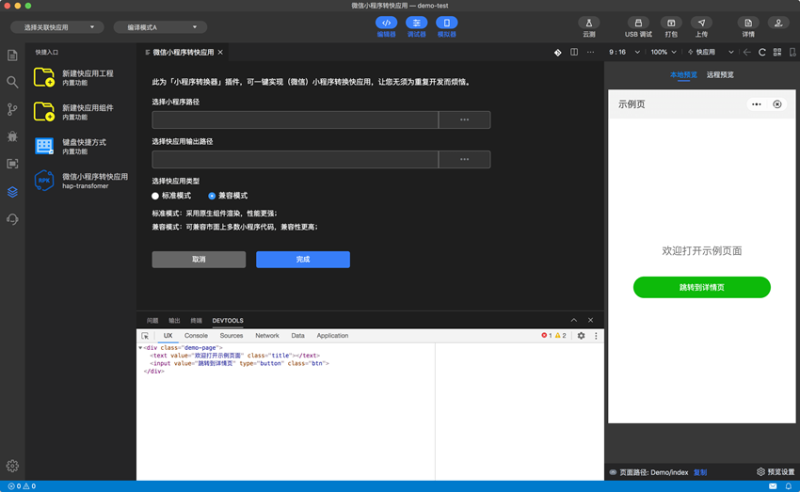
Task: Toggle the 模拟器 simulator view button
Action: [446, 27]
